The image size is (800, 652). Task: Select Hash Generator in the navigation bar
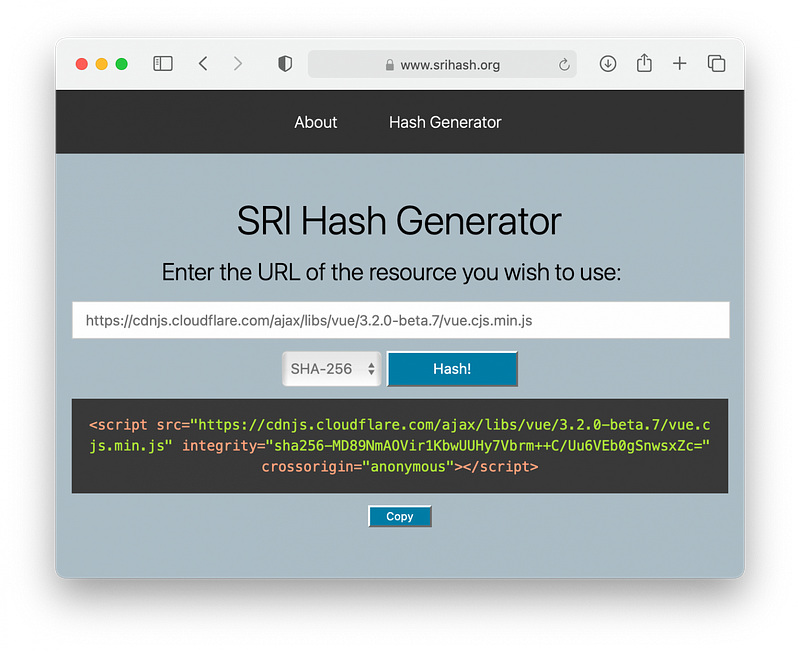445,122
